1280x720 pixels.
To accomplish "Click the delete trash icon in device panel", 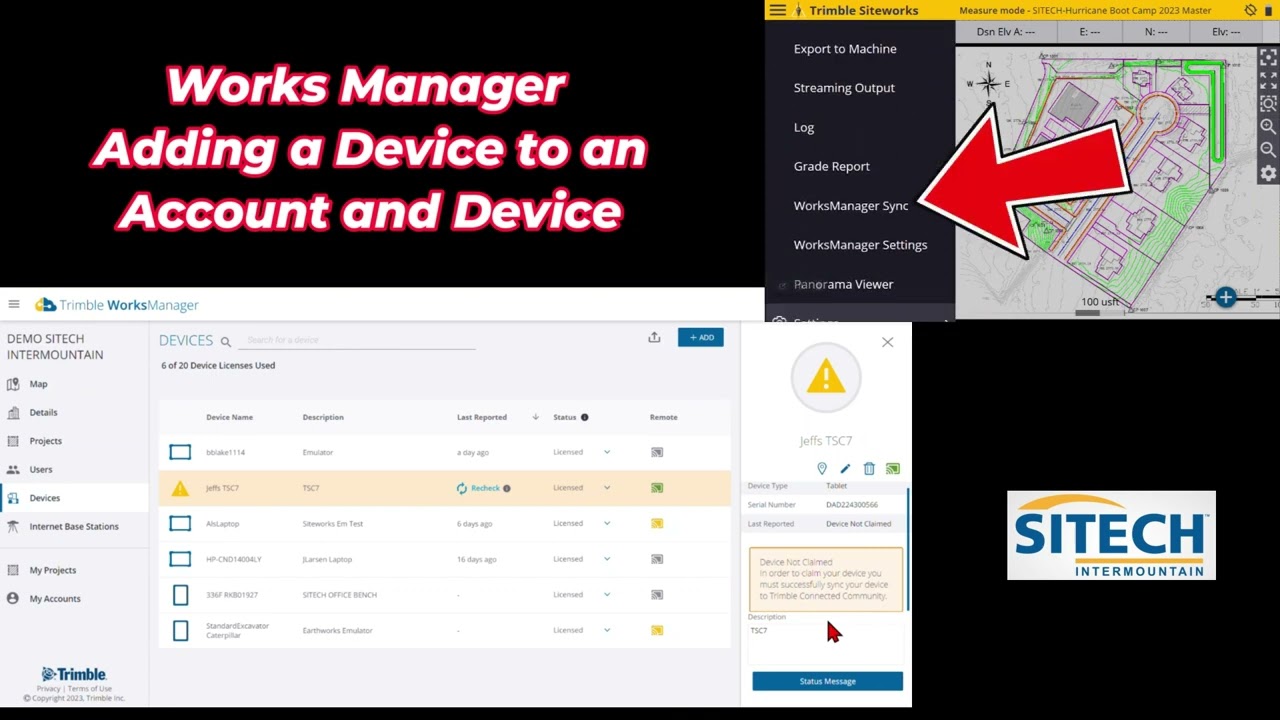I will click(869, 468).
